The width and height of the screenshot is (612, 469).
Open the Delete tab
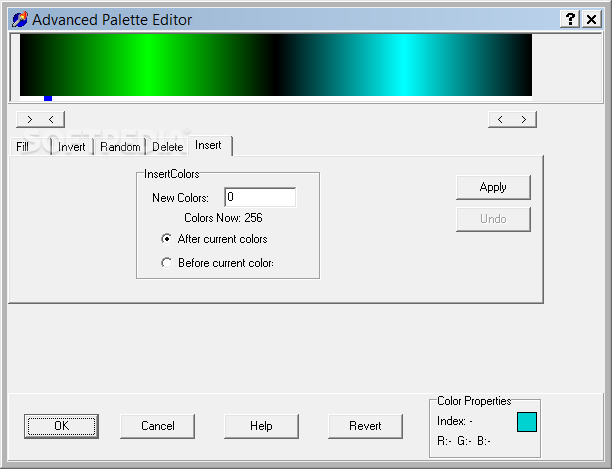[168, 147]
